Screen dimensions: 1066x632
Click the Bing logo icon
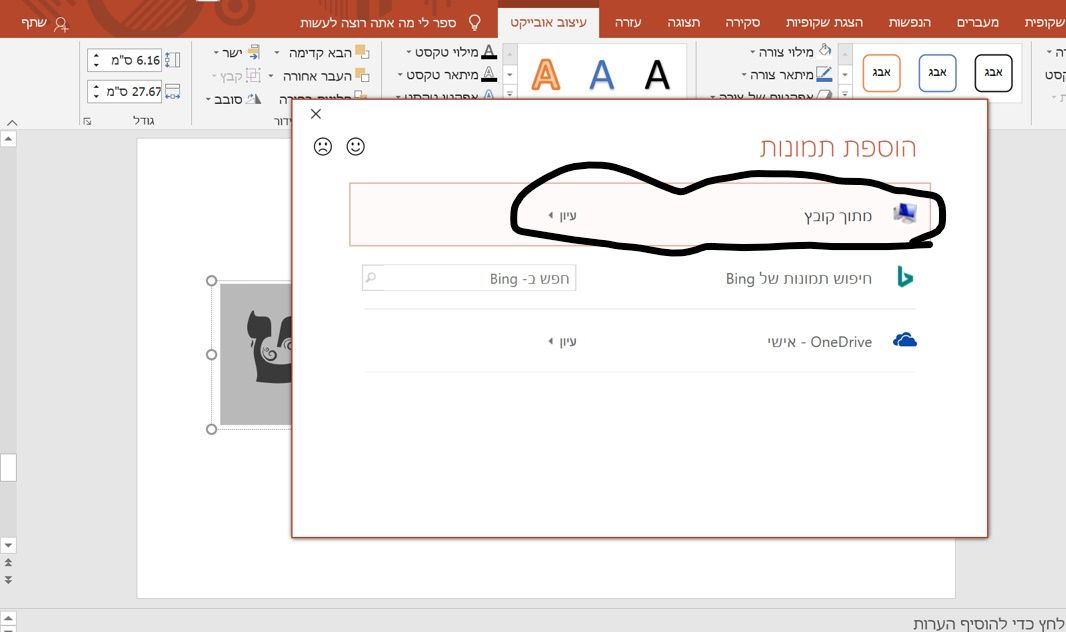click(x=905, y=277)
